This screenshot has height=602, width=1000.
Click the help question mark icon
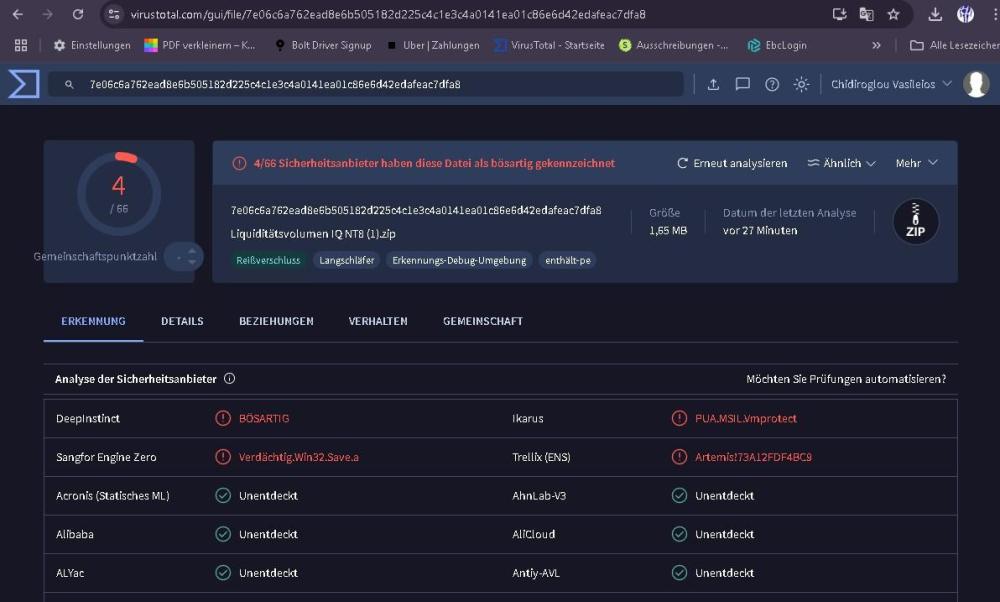pyautogui.click(x=772, y=84)
